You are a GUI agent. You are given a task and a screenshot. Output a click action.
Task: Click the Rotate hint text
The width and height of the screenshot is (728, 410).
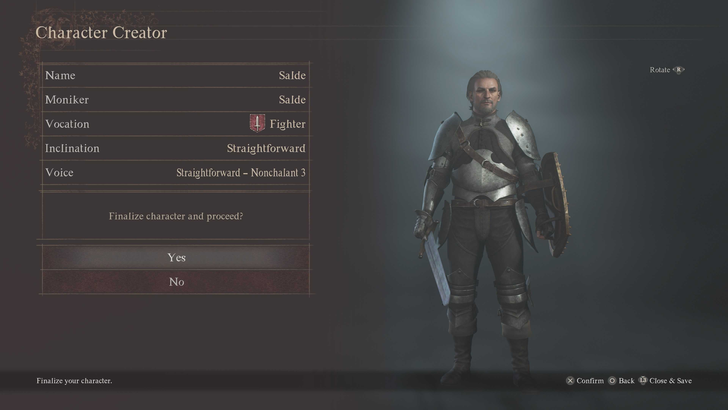tap(660, 70)
